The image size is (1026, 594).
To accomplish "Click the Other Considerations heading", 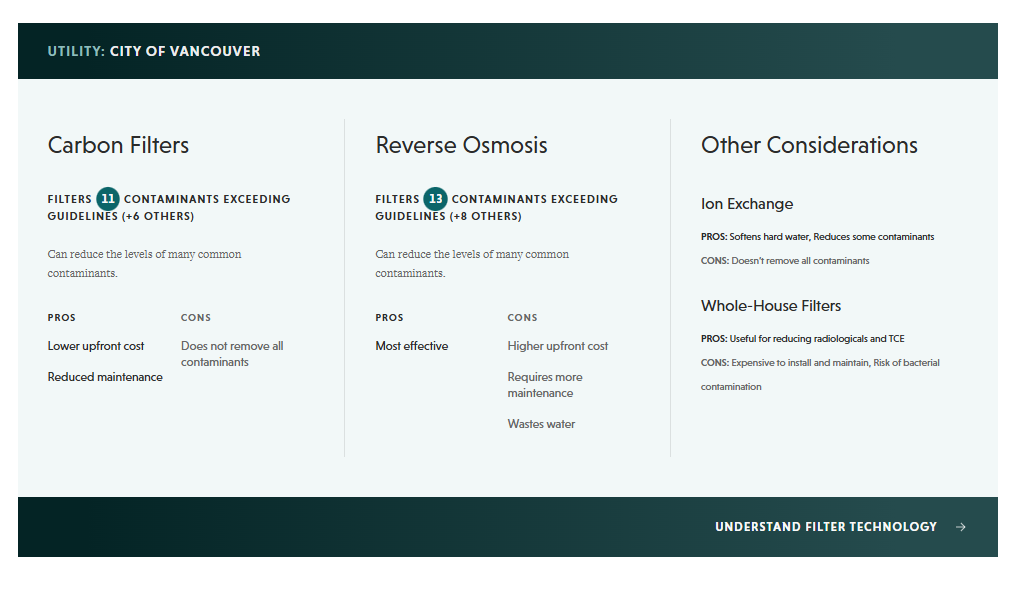I will coord(809,145).
